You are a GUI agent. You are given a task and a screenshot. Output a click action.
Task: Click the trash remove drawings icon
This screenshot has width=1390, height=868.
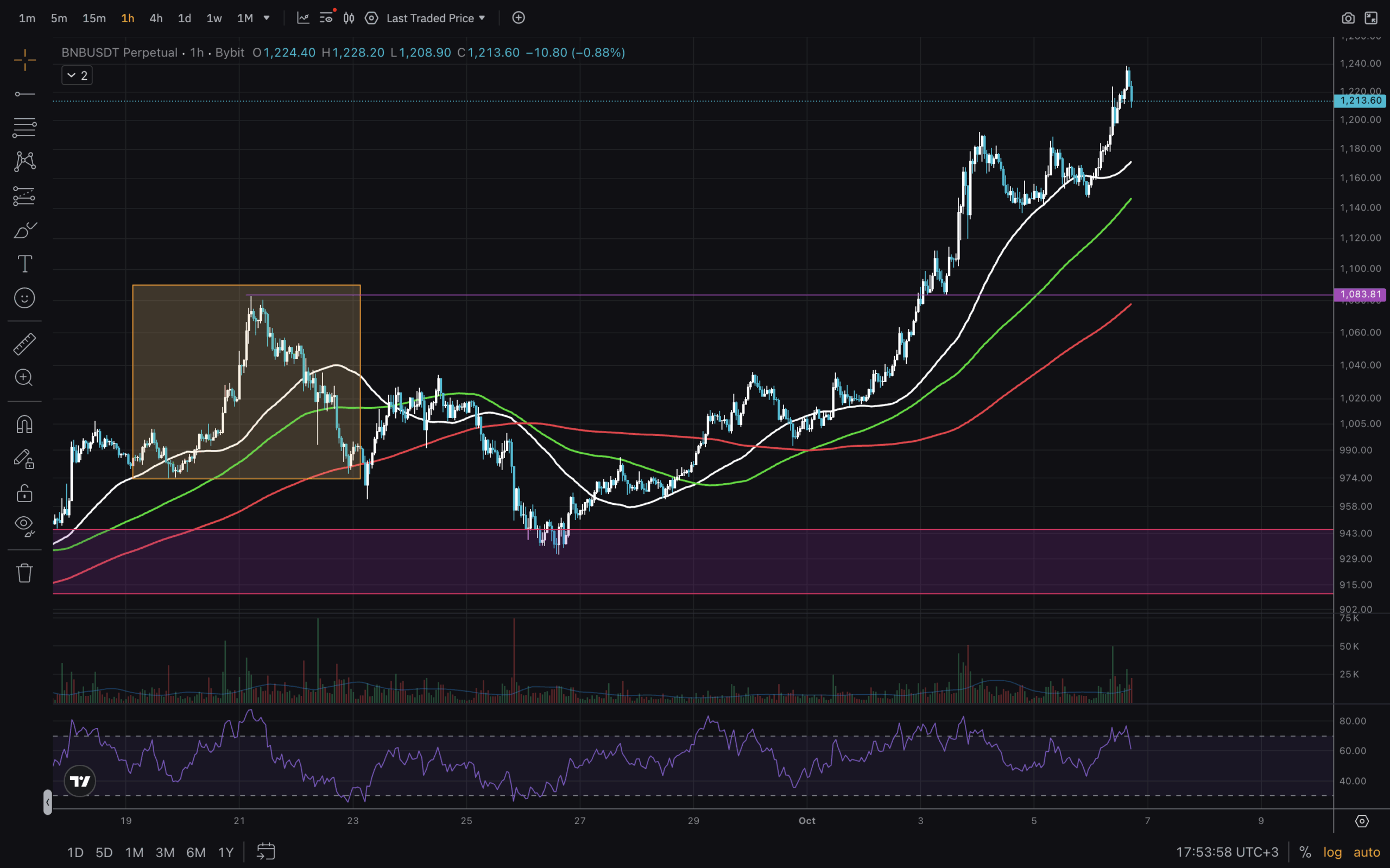point(24,572)
